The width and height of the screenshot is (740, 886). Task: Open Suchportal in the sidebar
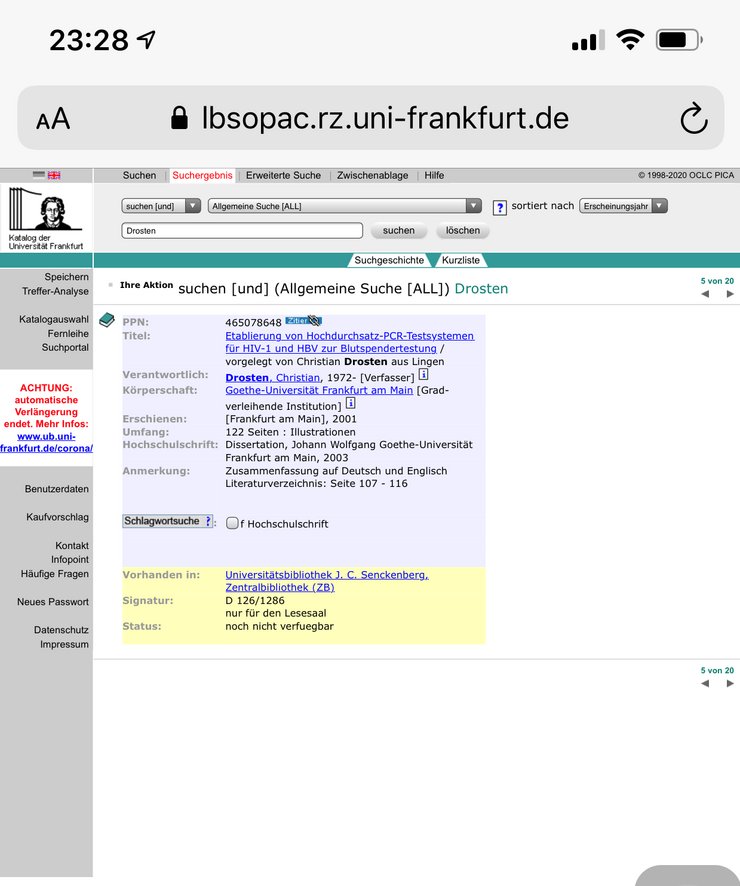coord(65,348)
